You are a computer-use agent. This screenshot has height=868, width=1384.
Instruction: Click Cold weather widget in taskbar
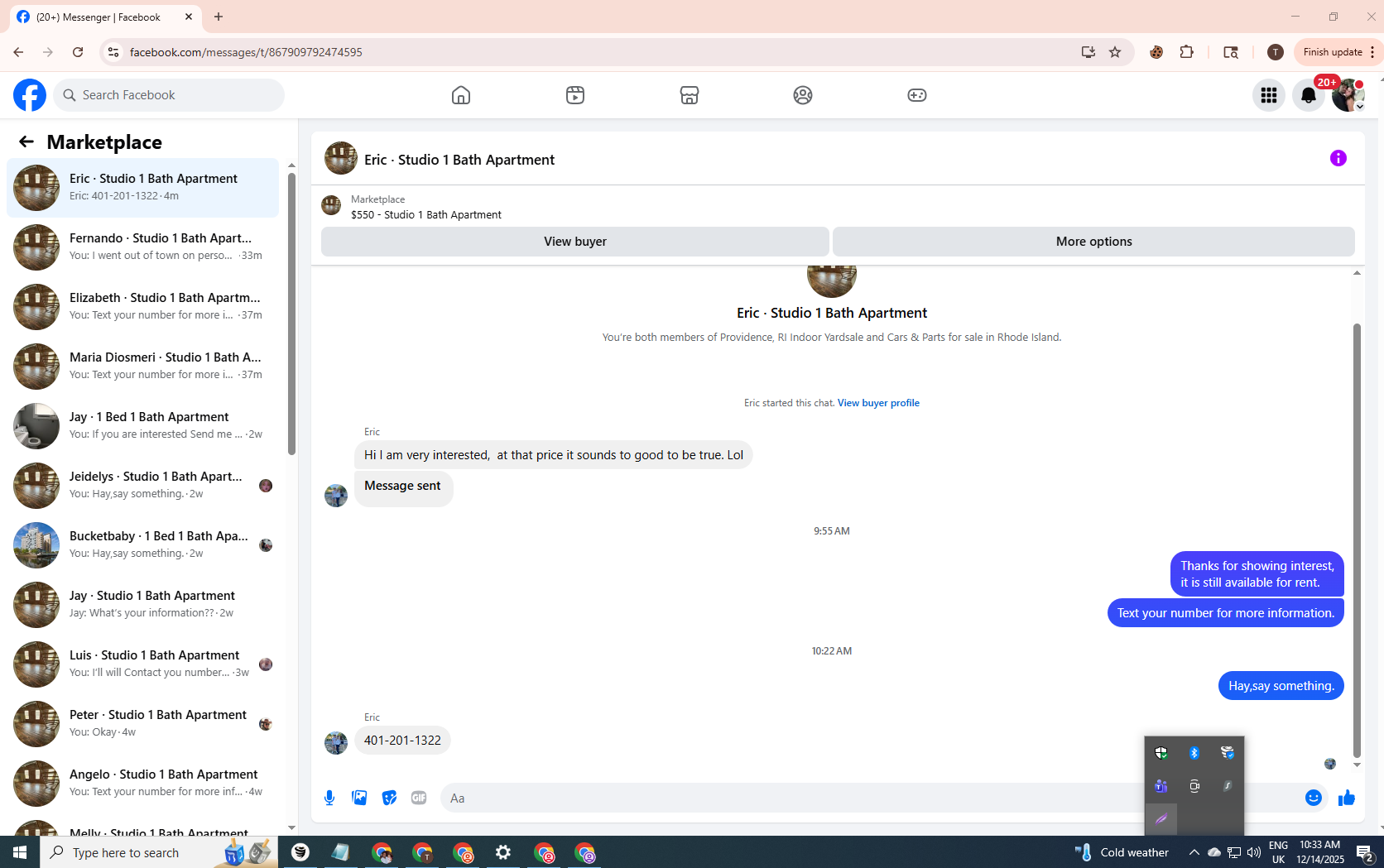pos(1122,852)
